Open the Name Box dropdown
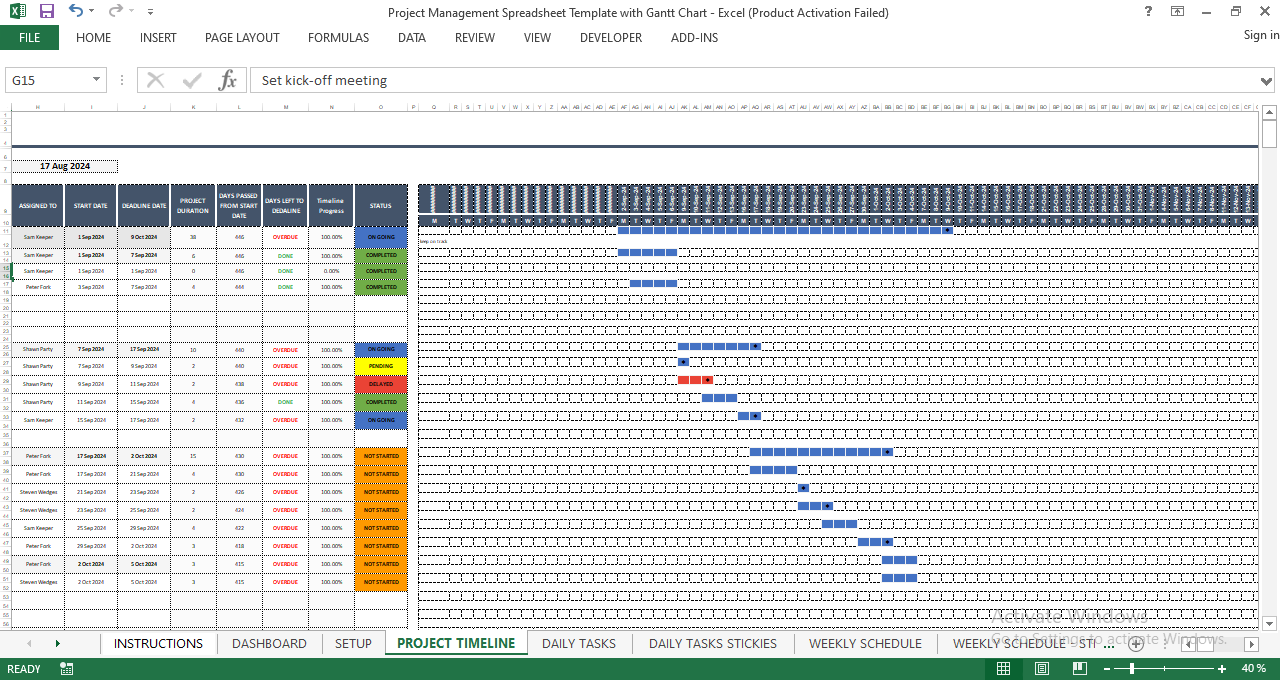The width and height of the screenshot is (1280, 680). (x=95, y=80)
